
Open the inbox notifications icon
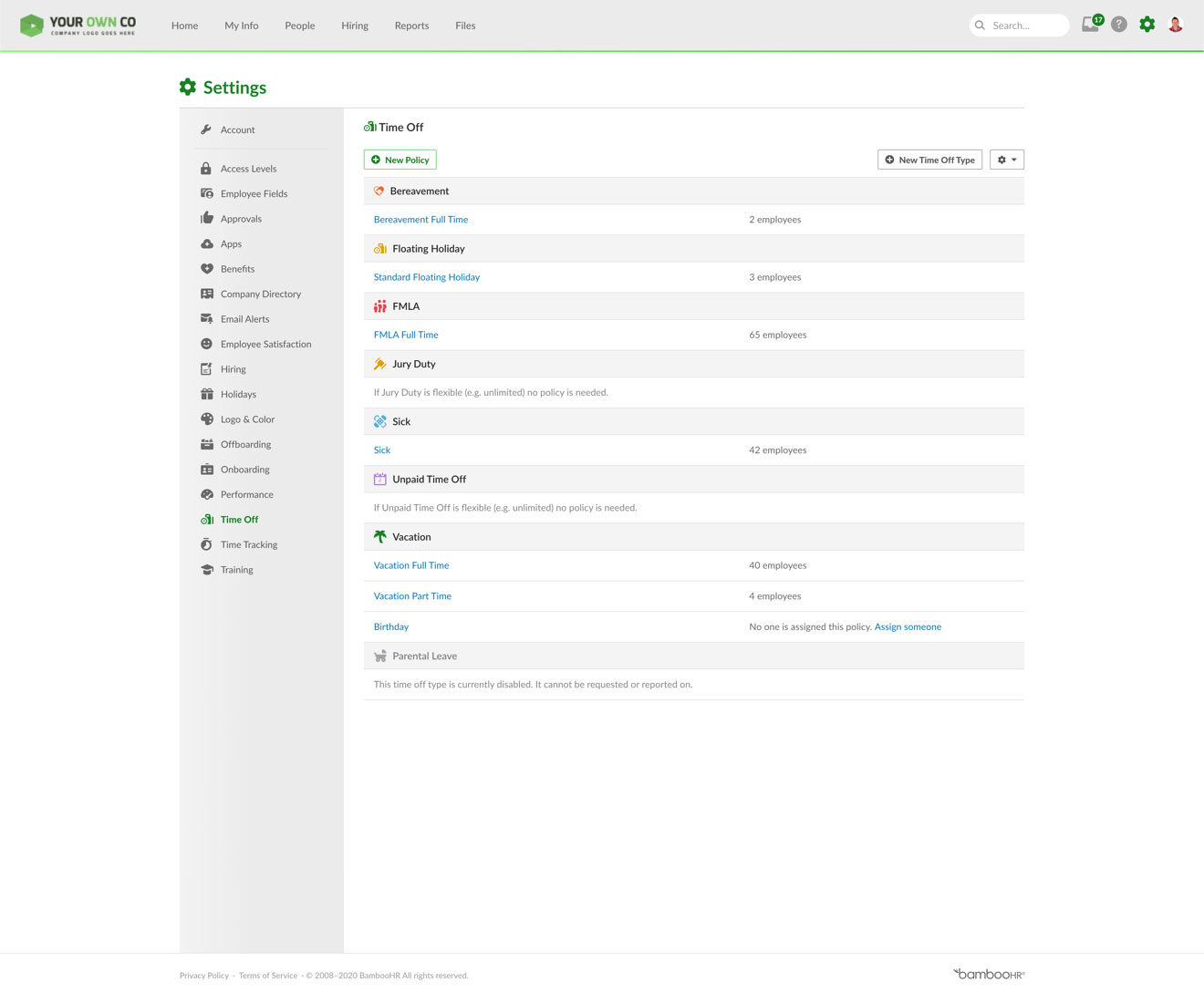coord(1091,25)
